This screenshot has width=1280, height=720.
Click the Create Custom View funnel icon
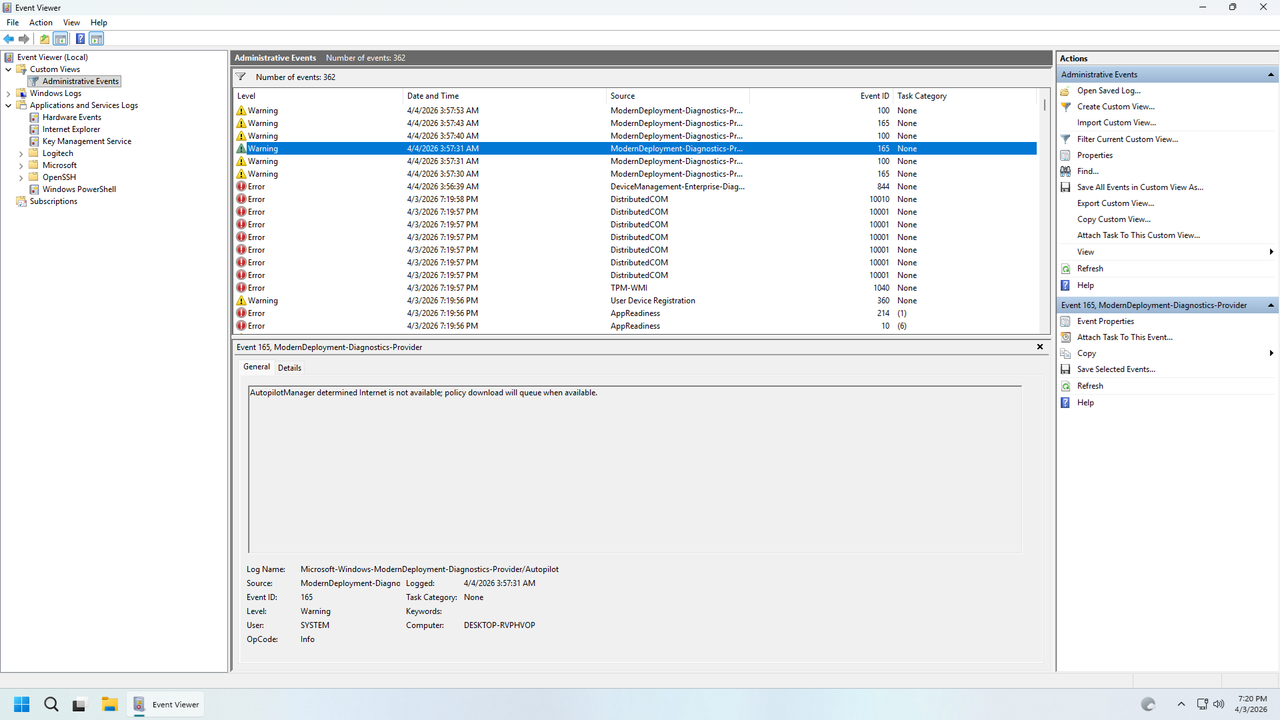point(1066,106)
